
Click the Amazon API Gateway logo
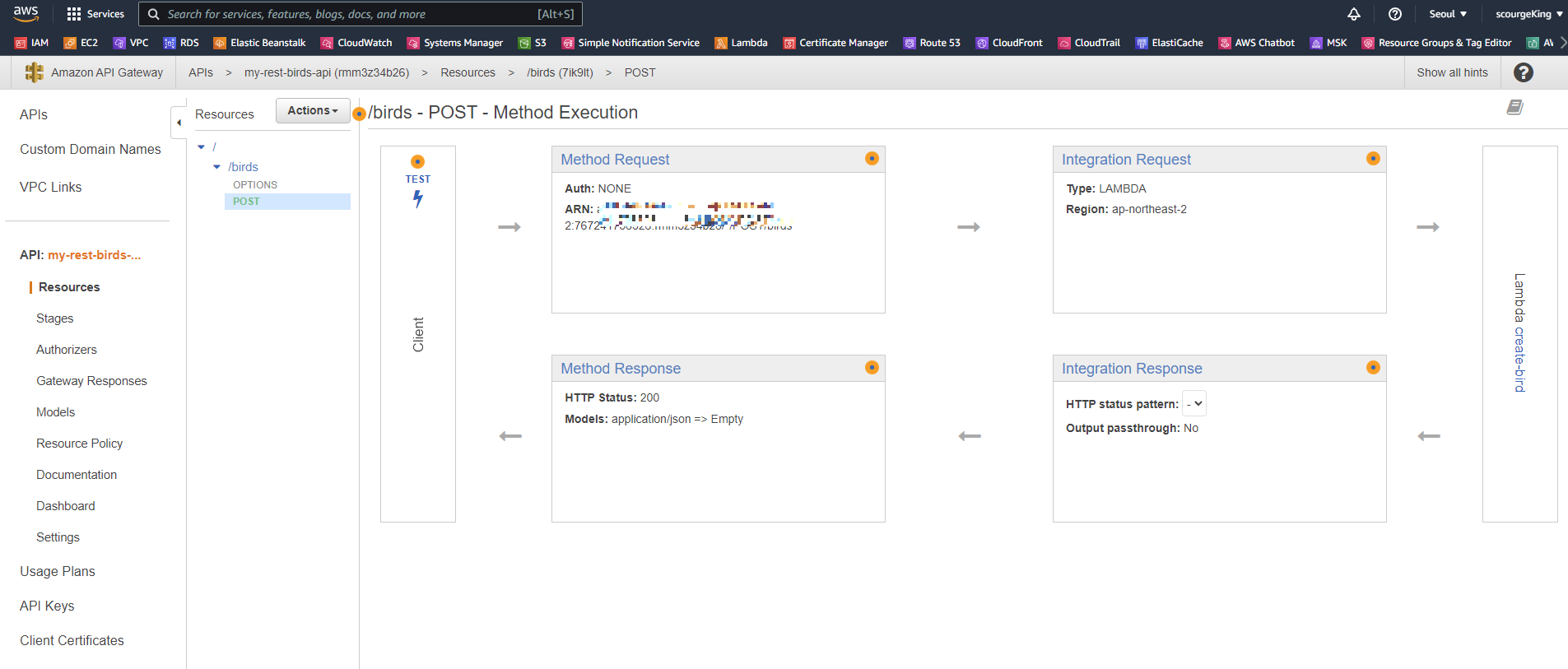tap(34, 72)
